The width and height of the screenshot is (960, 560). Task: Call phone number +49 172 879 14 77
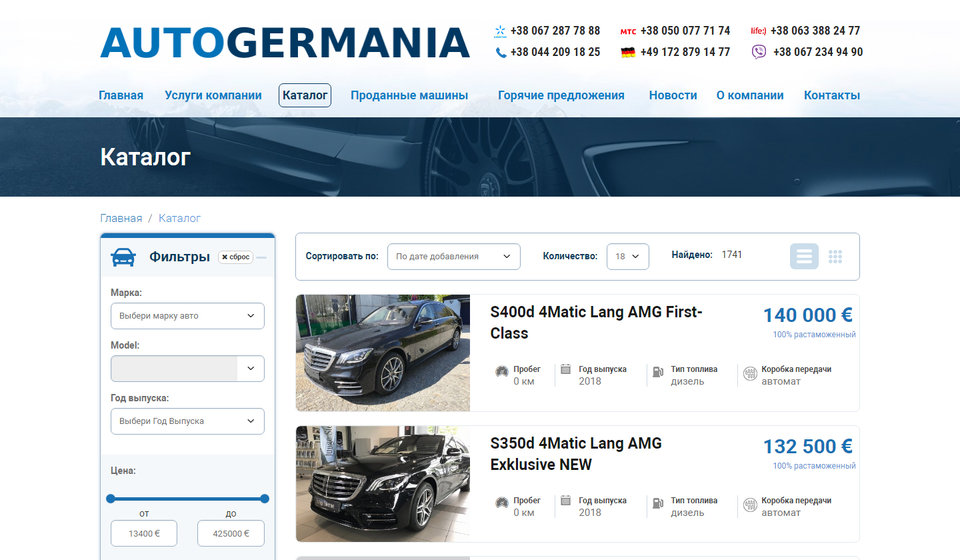[x=685, y=53]
